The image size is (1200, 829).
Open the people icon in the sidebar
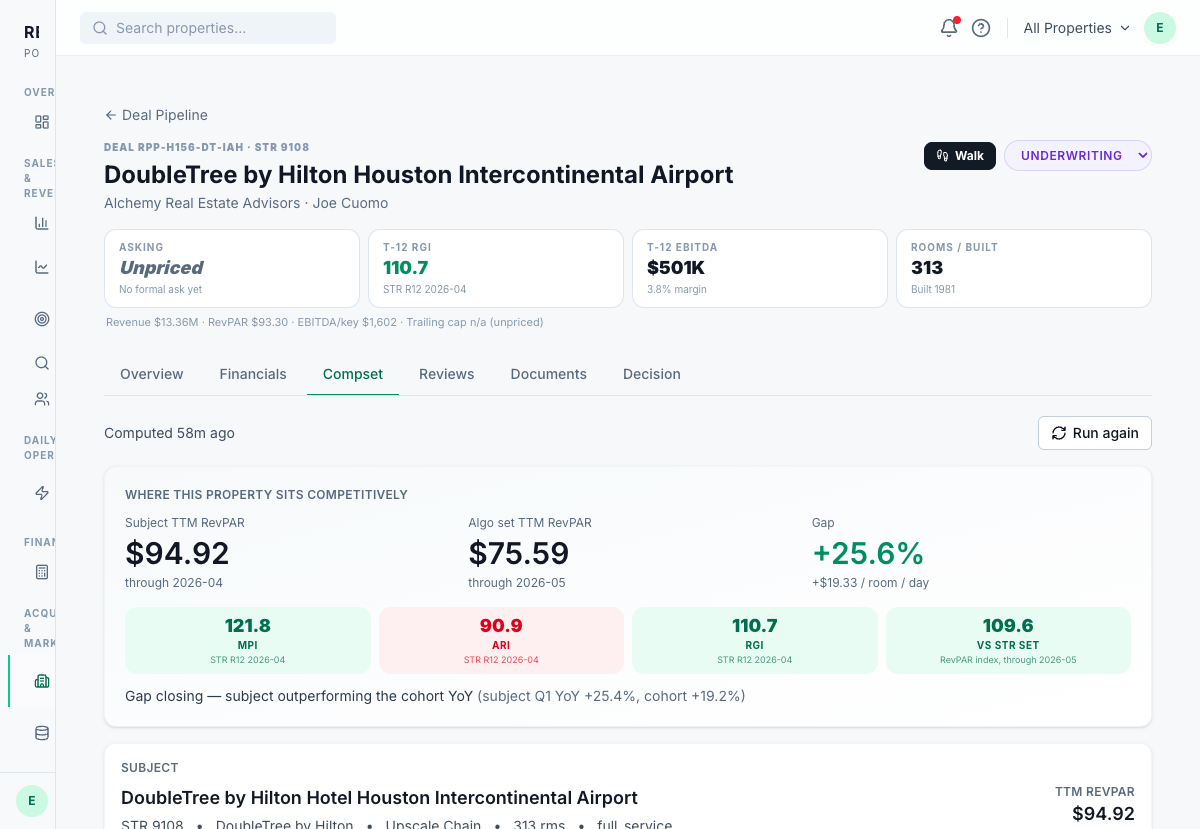[x=42, y=399]
